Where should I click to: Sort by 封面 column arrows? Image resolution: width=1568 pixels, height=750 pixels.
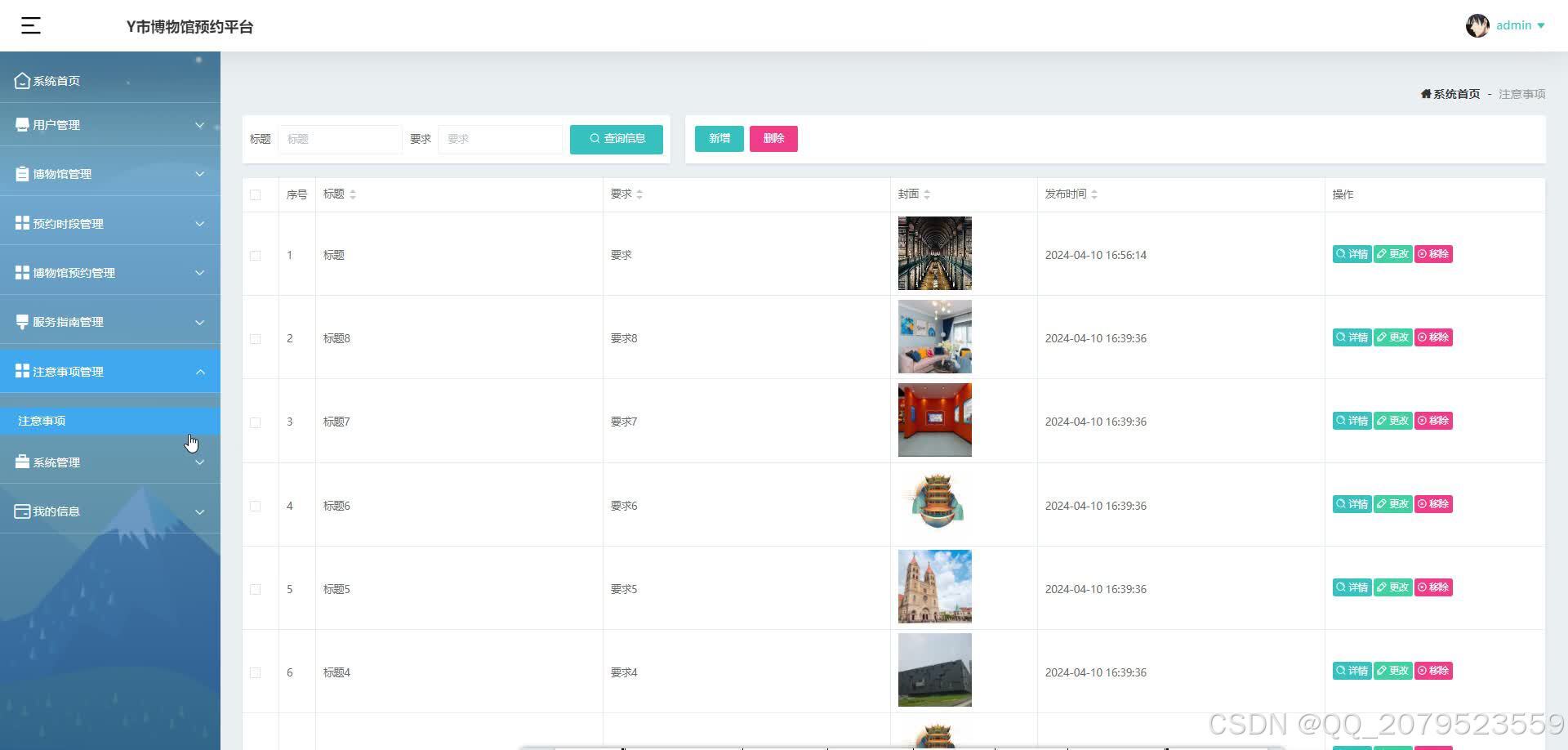pyautogui.click(x=927, y=194)
